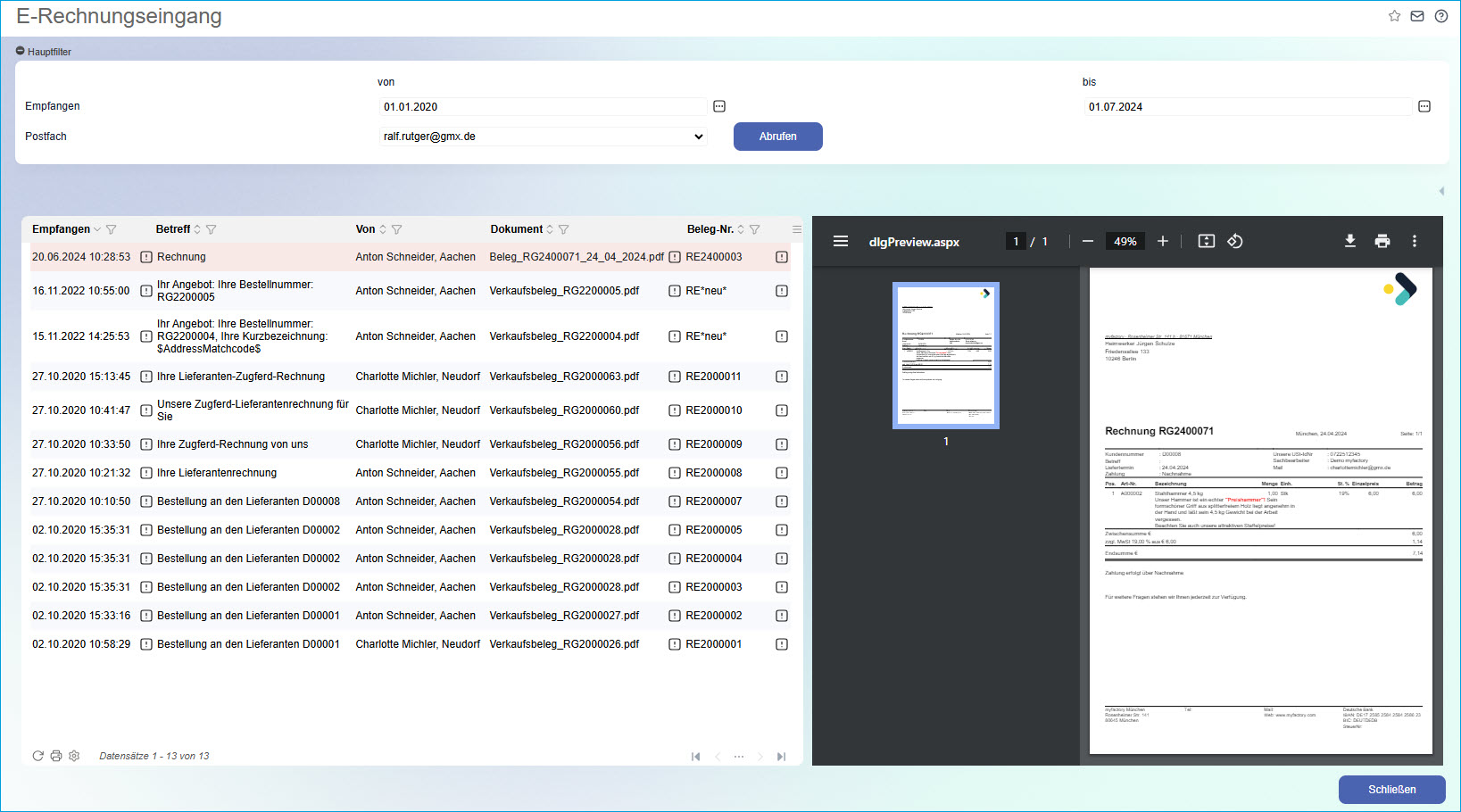Open table column menu icon
Screen dimensions: 1461x812
point(797,229)
